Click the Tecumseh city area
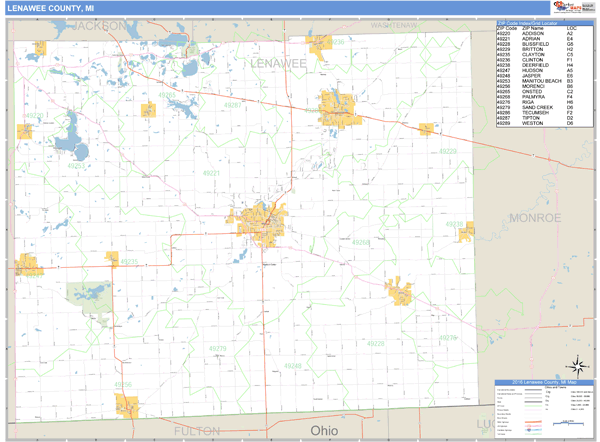Image resolution: width=600 pixels, height=442 pixels. click(x=338, y=104)
